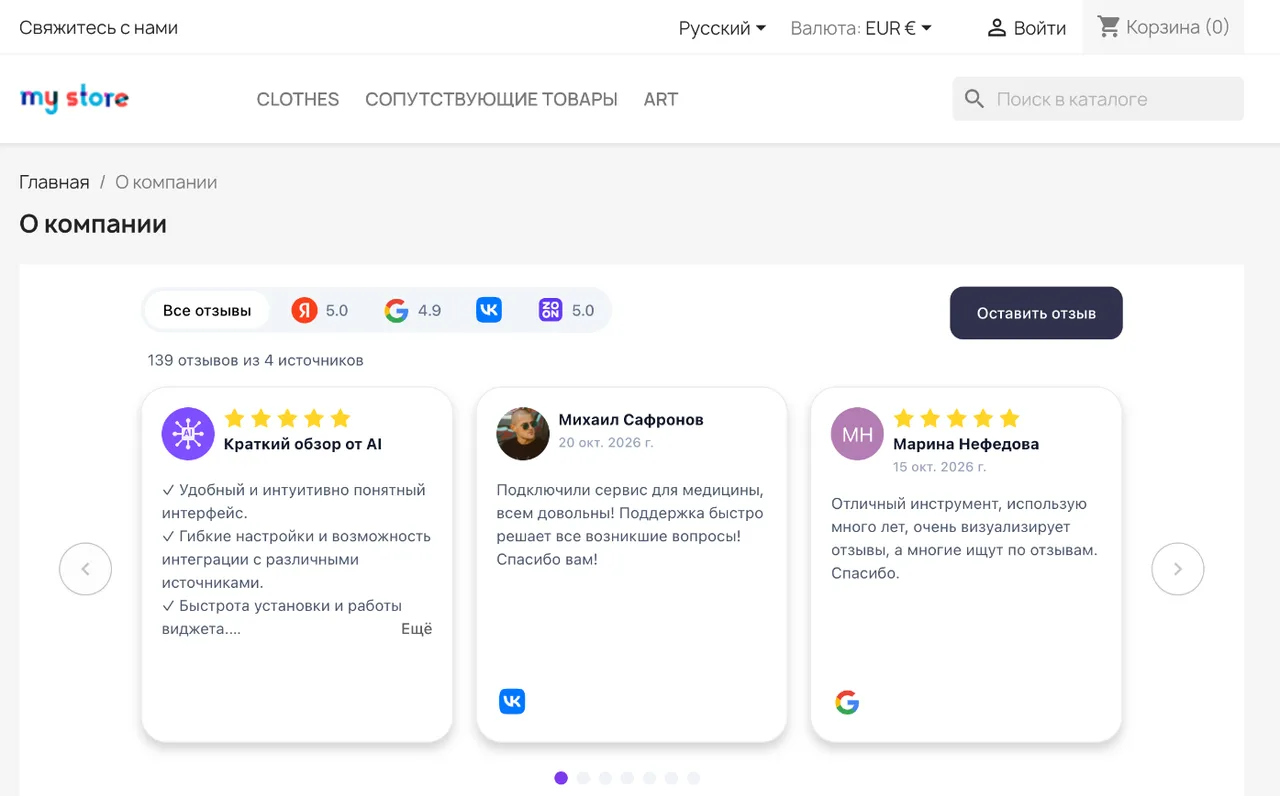Select the Все отзывы tab
Screen dimensions: 1280x796
pos(207,310)
